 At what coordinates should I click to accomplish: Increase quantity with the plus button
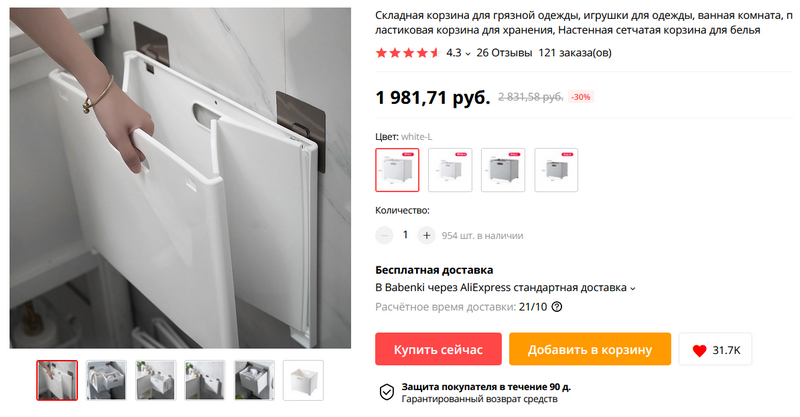click(x=427, y=235)
